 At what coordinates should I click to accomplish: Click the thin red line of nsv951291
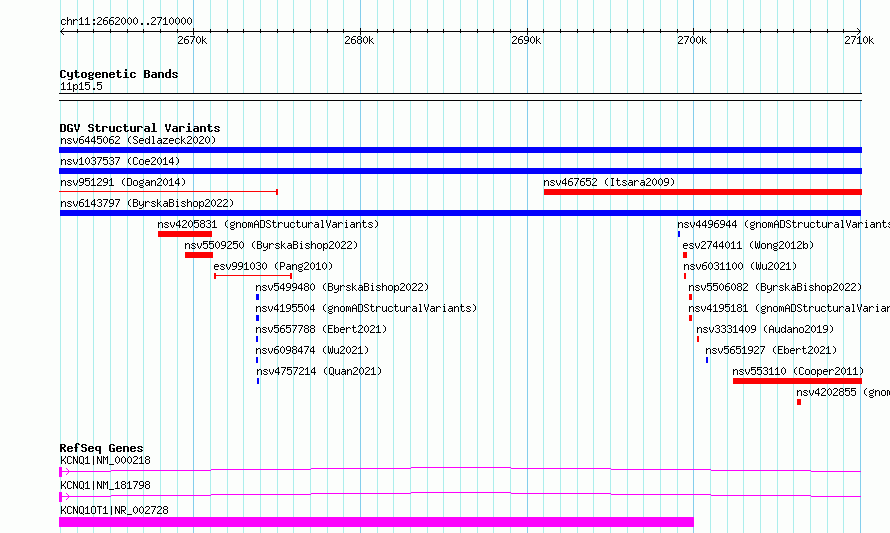[x=169, y=192]
